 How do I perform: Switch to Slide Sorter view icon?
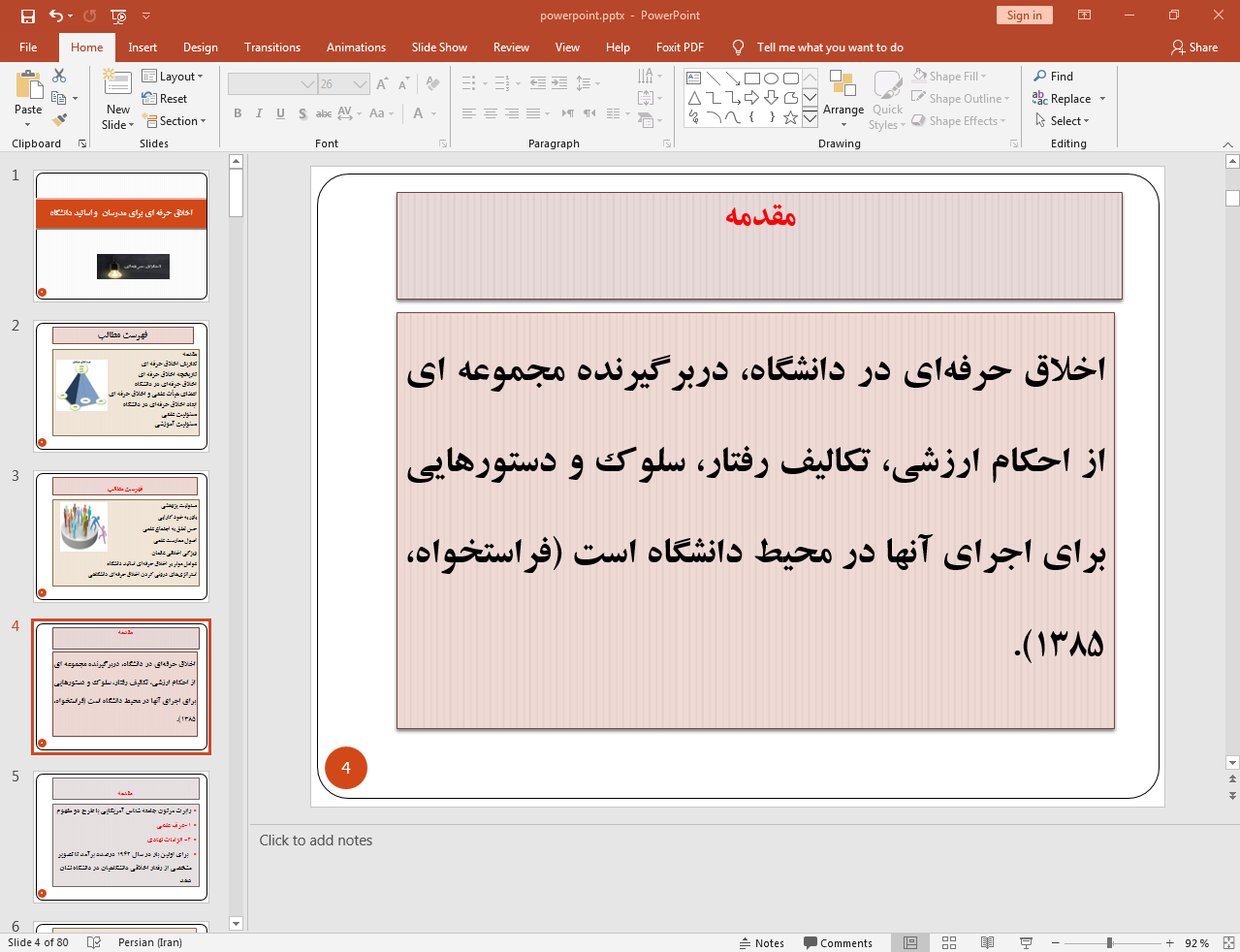tap(949, 943)
